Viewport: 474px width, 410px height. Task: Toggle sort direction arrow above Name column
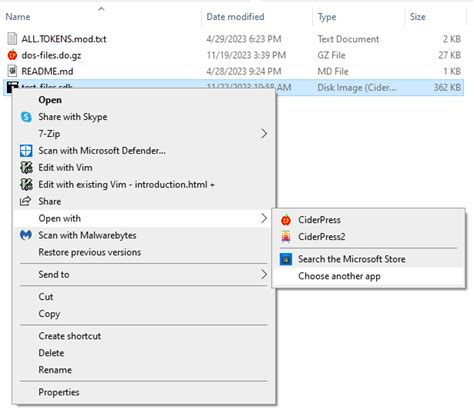pyautogui.click(x=101, y=9)
